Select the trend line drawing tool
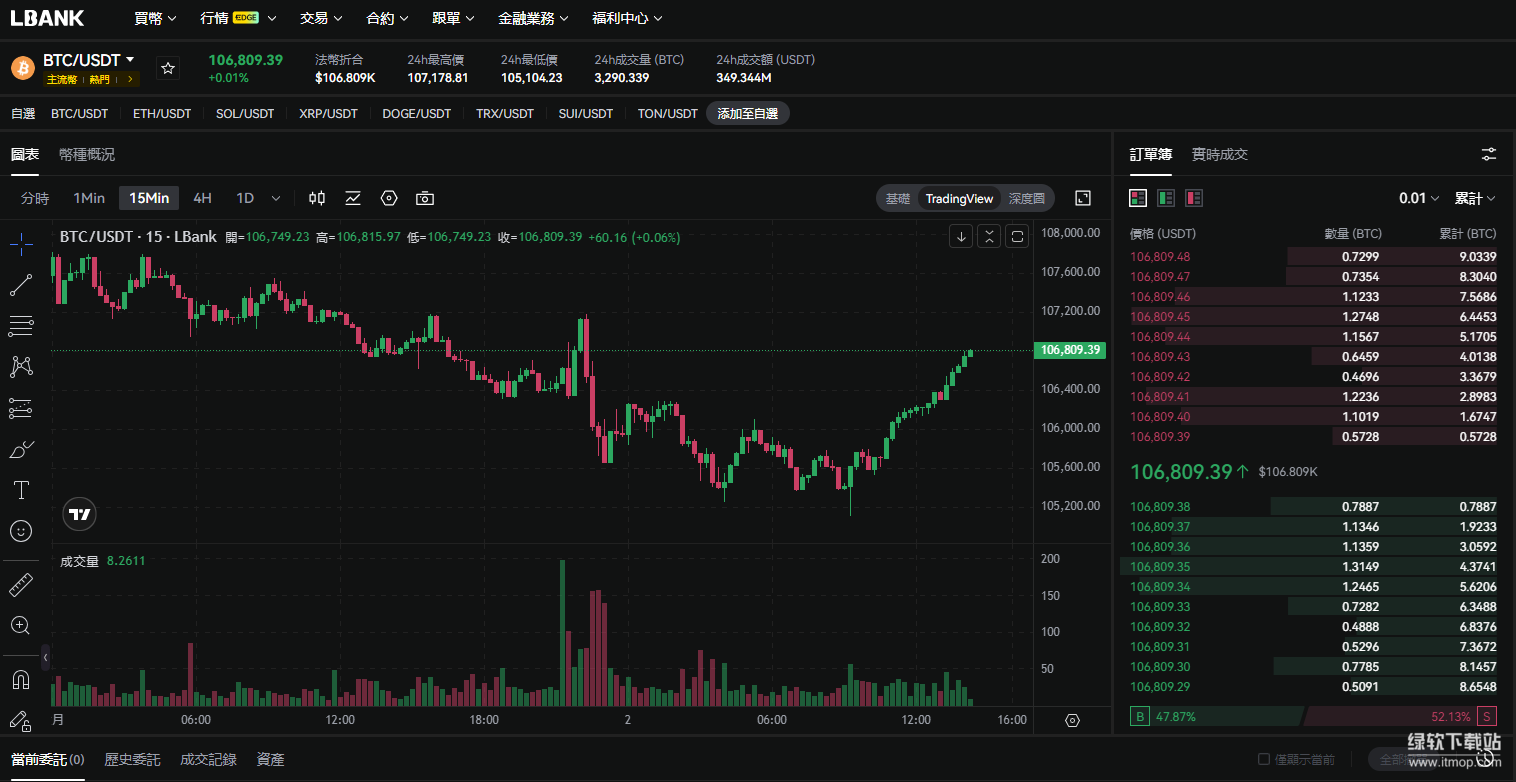The image size is (1516, 782). tap(21, 285)
